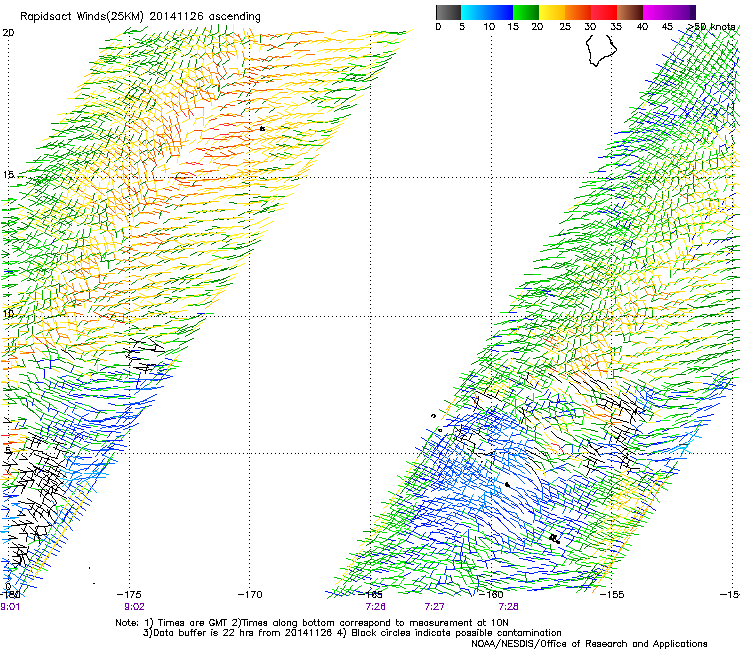
Task: Click the magenta-purple 40-50 knots color segment
Action: (670, 12)
